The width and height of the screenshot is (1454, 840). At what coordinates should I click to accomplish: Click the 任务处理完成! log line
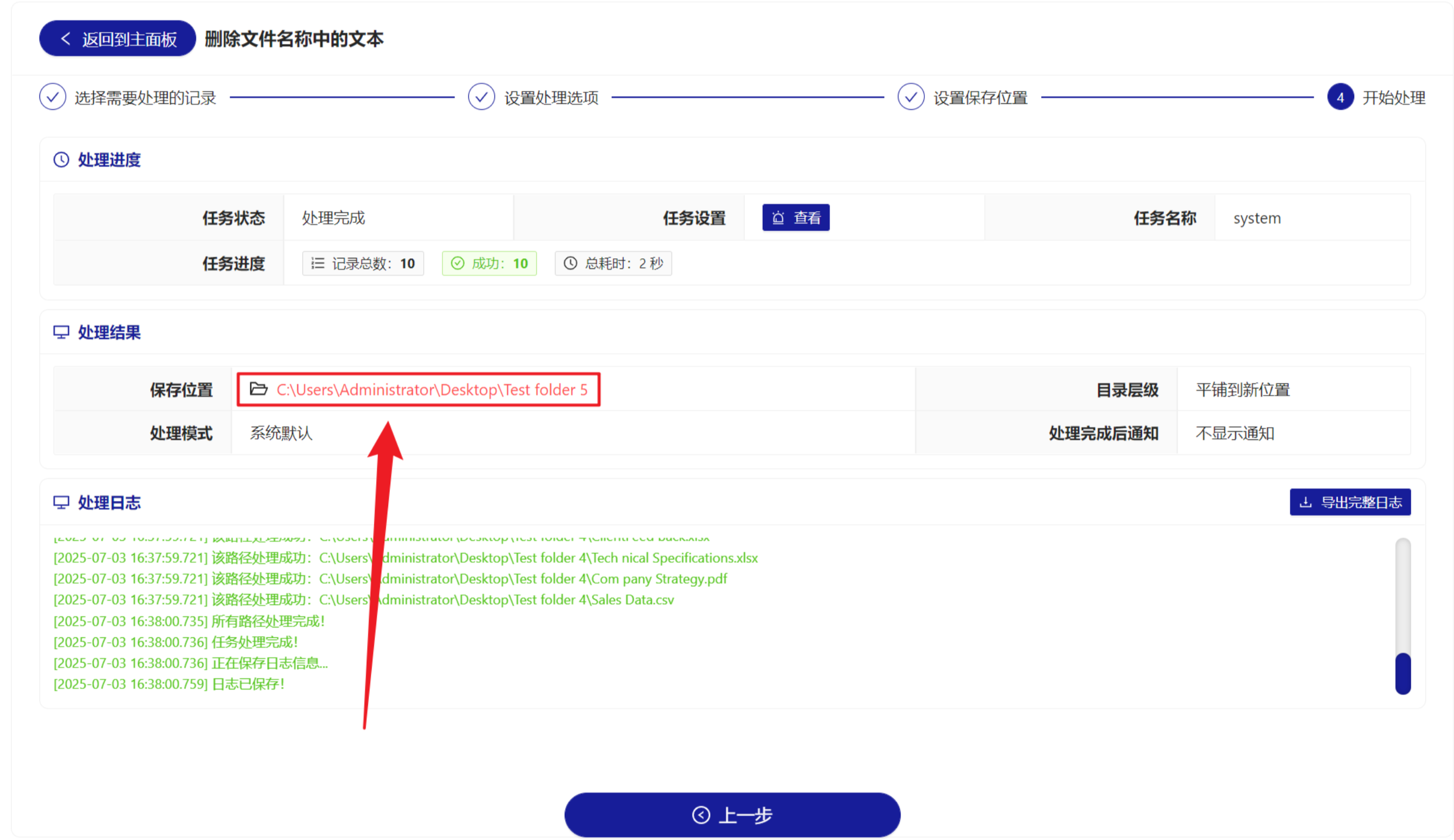click(x=175, y=642)
